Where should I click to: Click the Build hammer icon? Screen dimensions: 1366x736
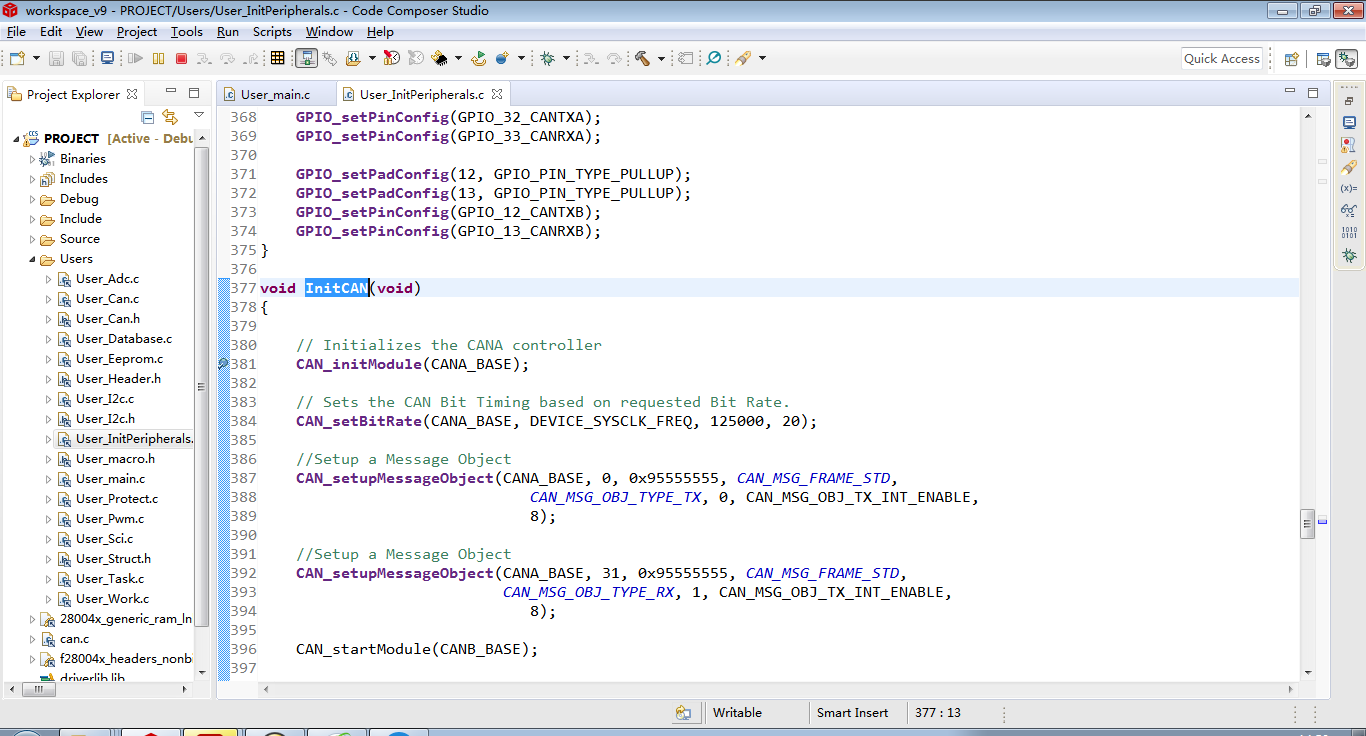[x=643, y=58]
